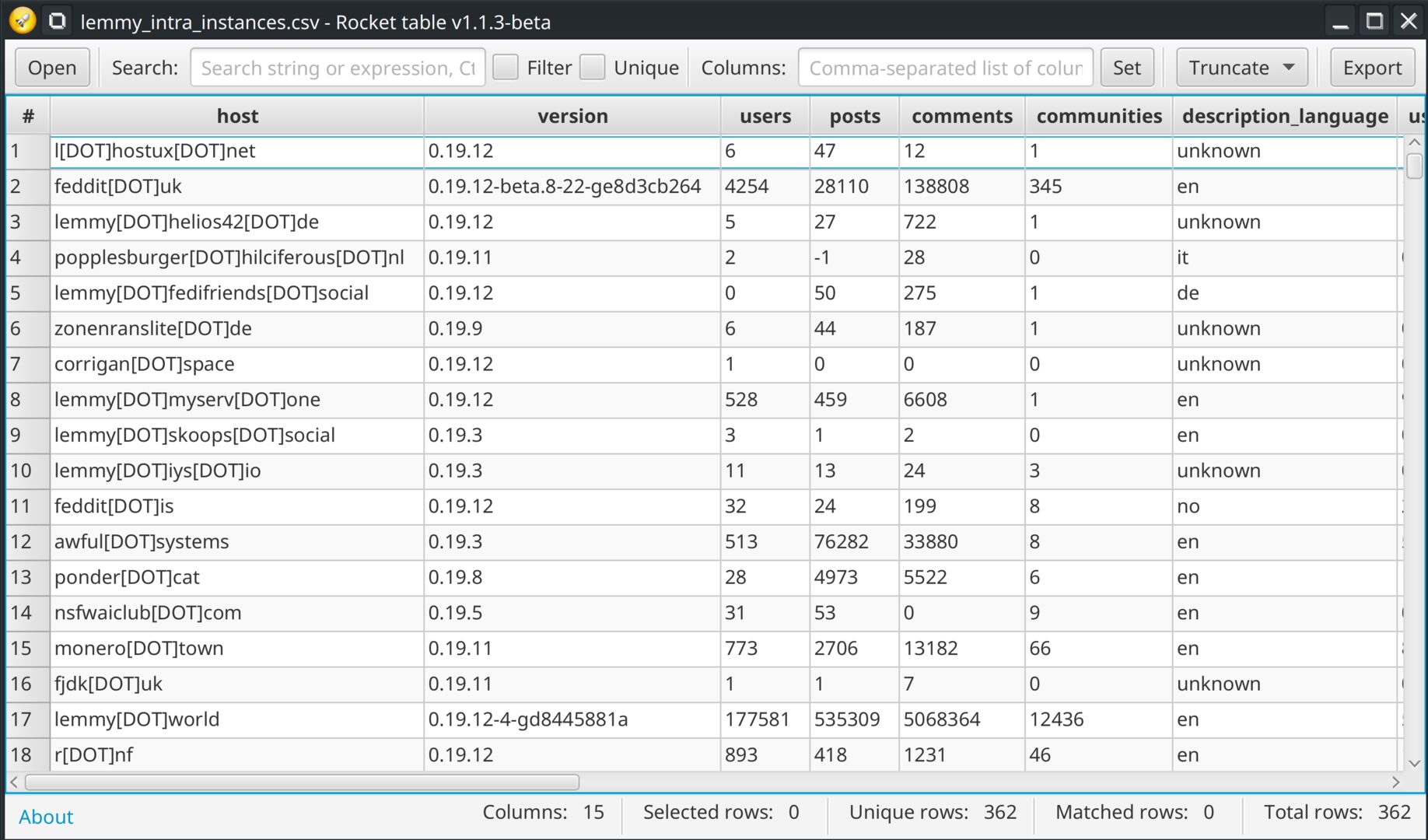This screenshot has height=840, width=1428.
Task: Click the Open button
Action: tap(52, 68)
